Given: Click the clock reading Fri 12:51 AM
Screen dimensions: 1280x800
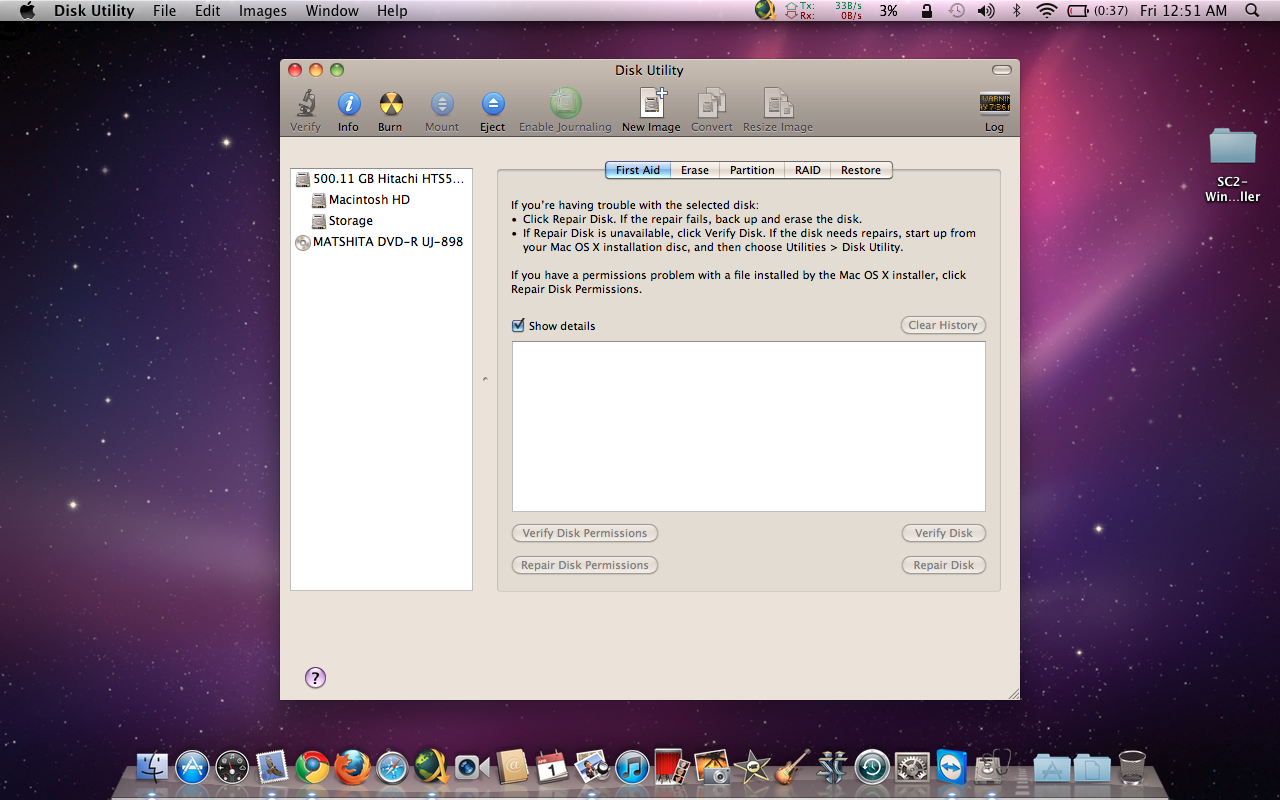Looking at the screenshot, I should click(1183, 11).
